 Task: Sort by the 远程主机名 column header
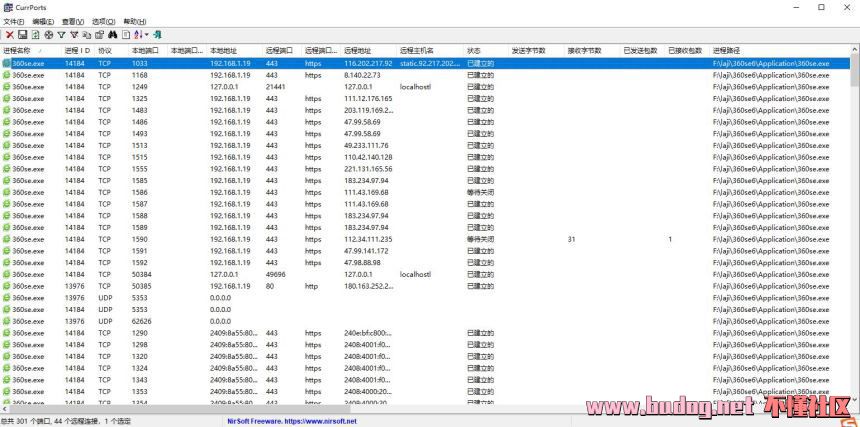click(x=431, y=50)
